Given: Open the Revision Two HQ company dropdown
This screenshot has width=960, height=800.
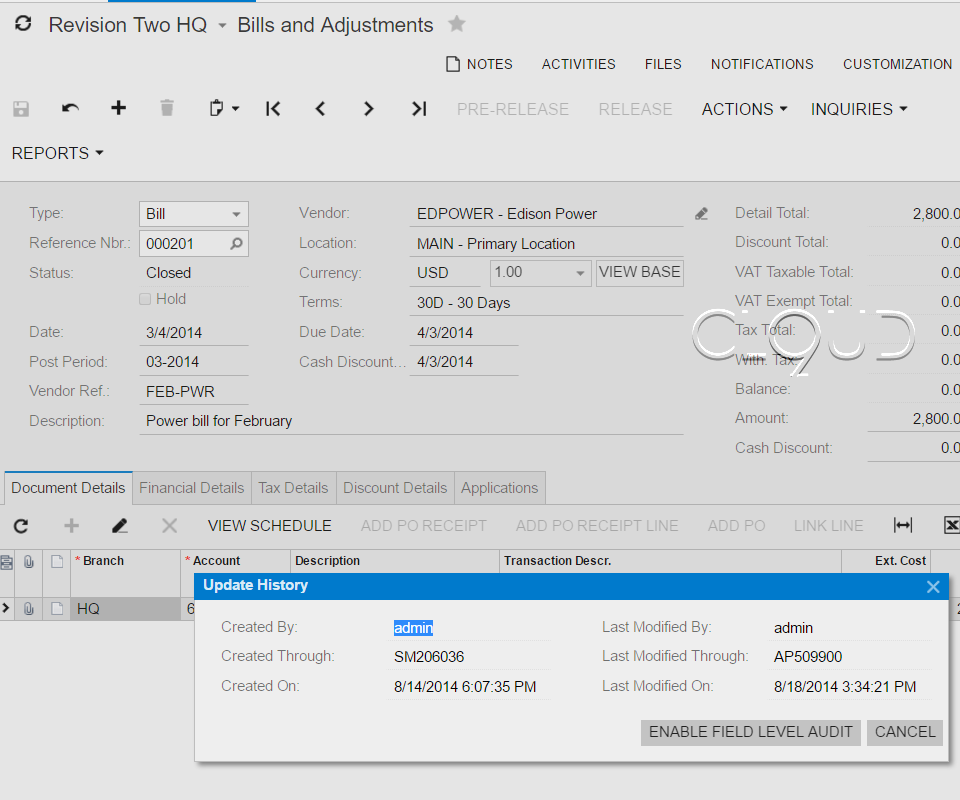Looking at the screenshot, I should tap(222, 25).
